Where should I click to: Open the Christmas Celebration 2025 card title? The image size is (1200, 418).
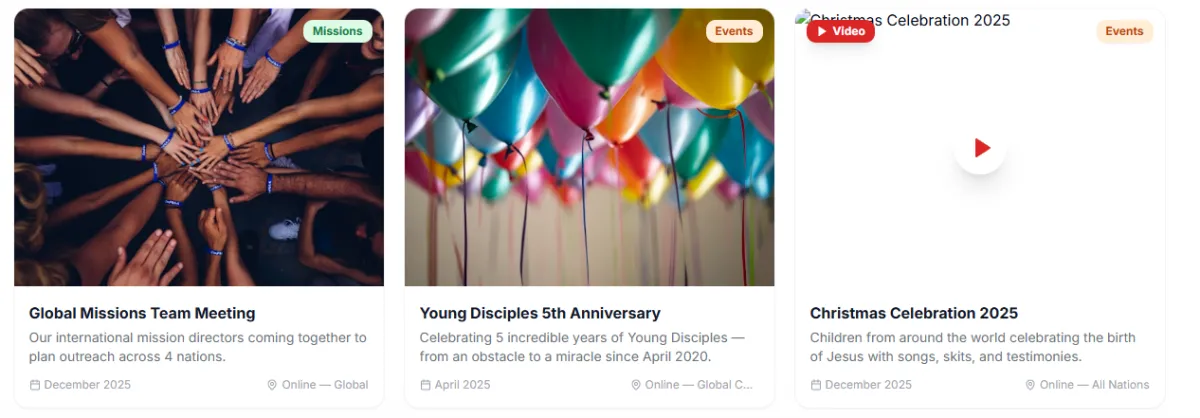tap(914, 313)
